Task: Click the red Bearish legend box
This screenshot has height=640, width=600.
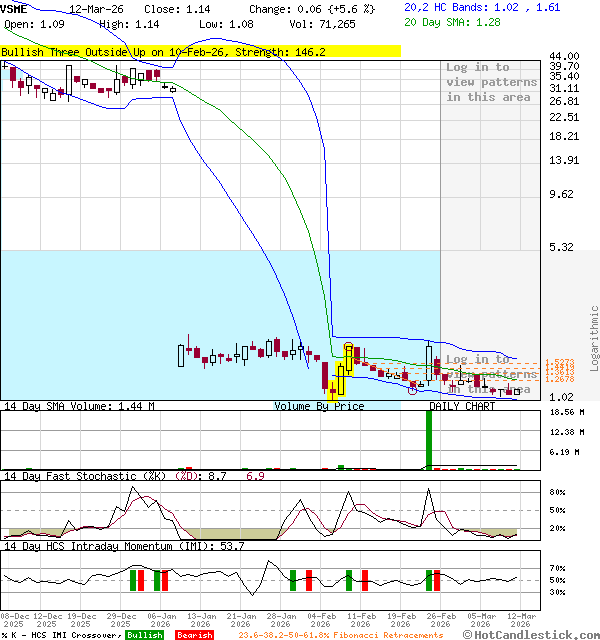Action: 194,635
